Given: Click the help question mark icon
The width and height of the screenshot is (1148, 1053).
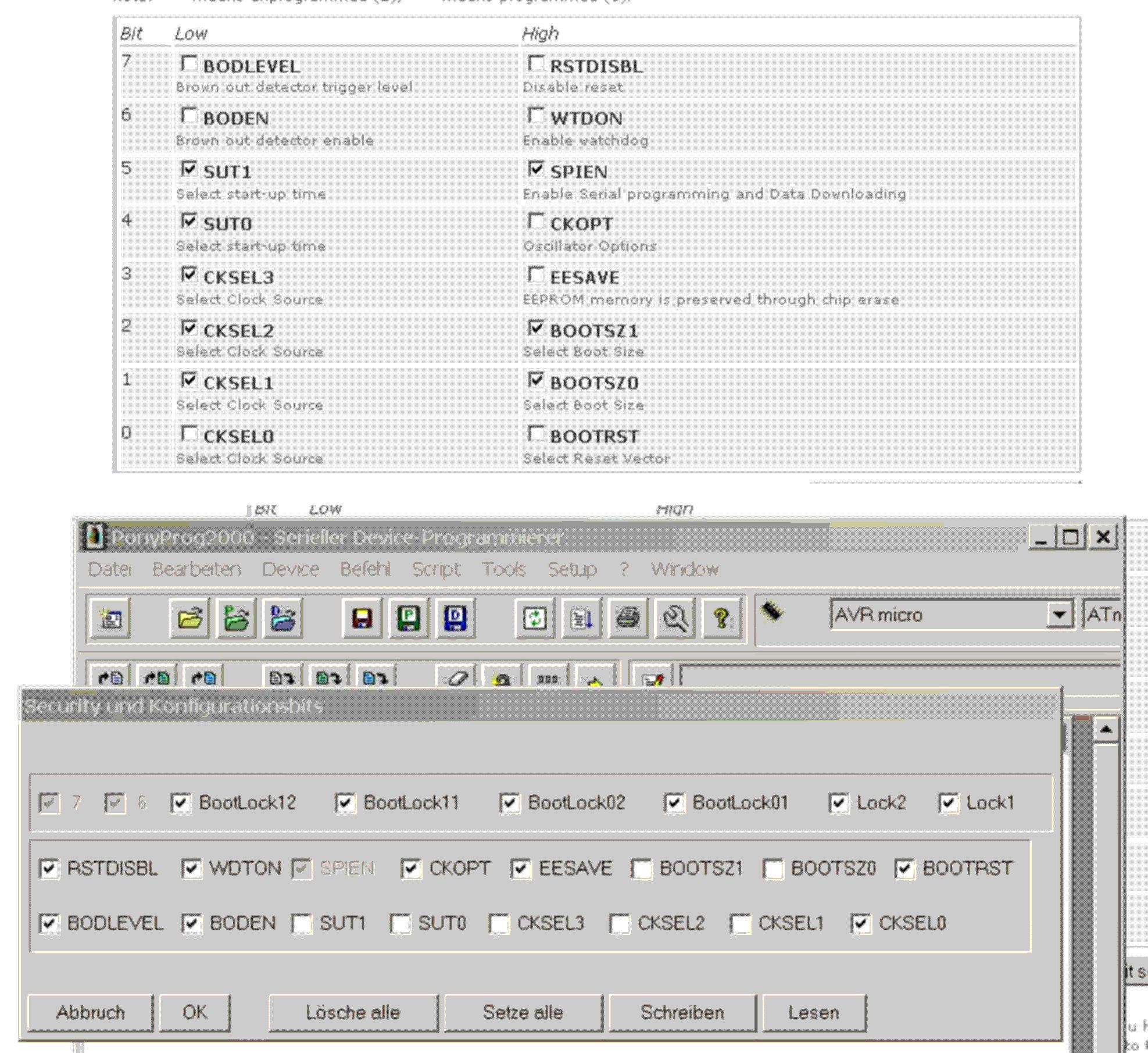Looking at the screenshot, I should click(721, 617).
